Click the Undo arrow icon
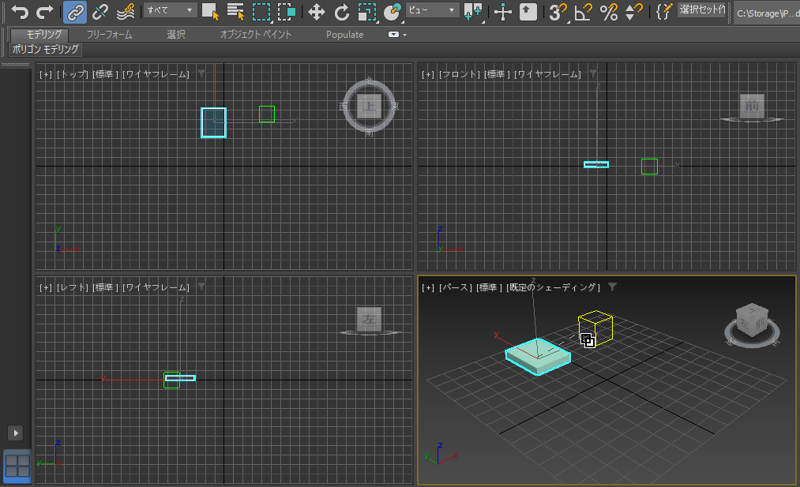Viewport: 800px width, 487px height. (x=19, y=12)
